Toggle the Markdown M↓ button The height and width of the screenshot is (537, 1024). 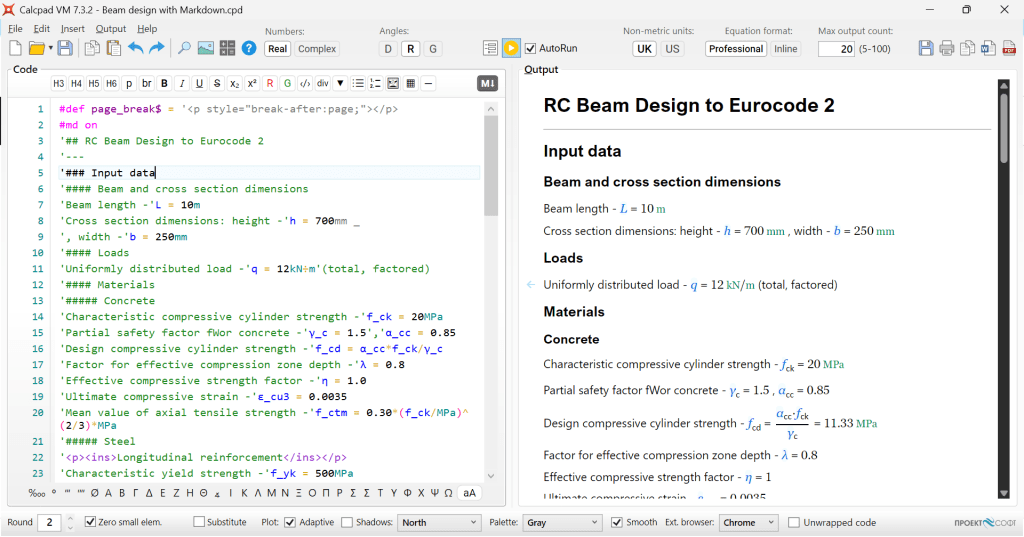(487, 83)
